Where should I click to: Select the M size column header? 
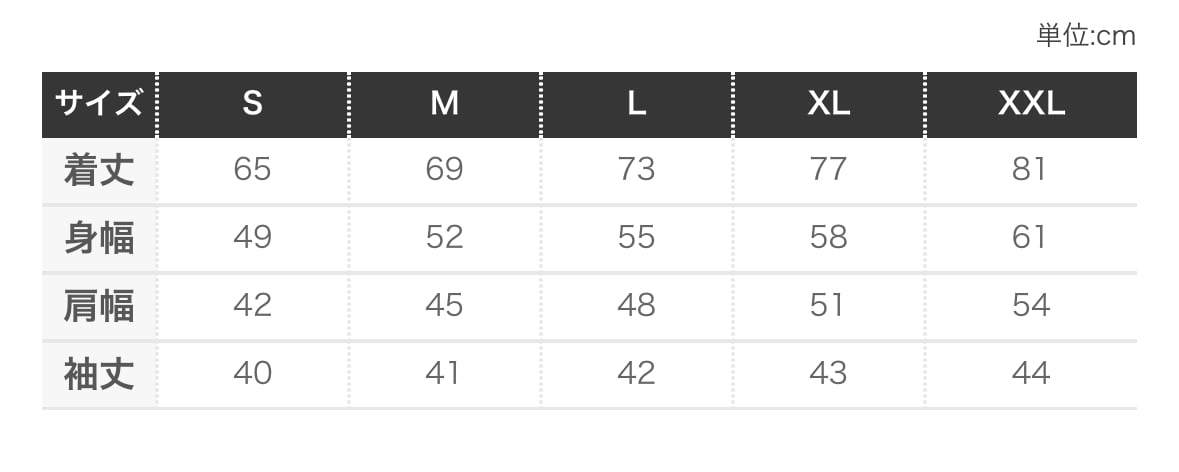click(444, 104)
